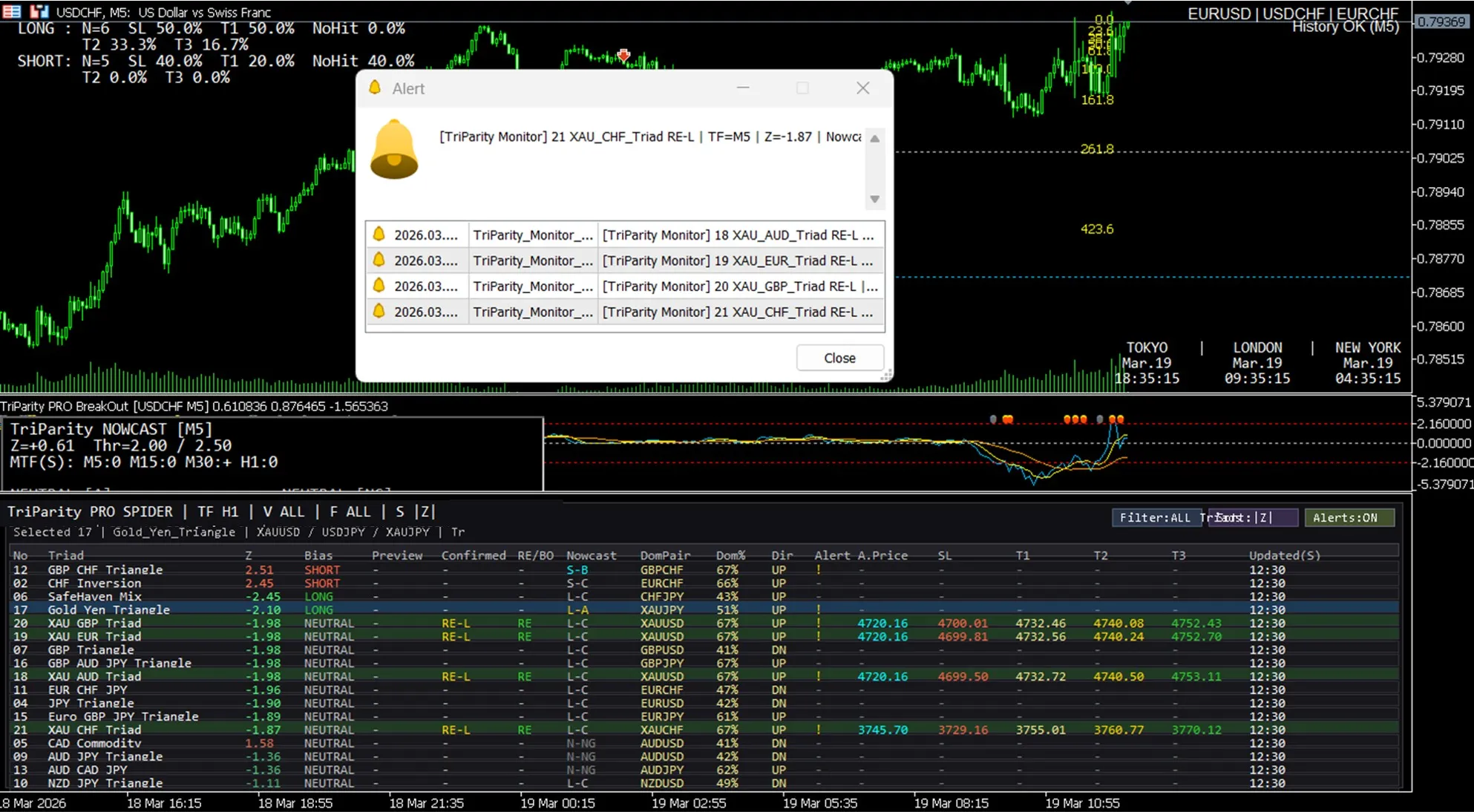Click bell icon of XAU_AUD_Triad alert row
Viewport: 1474px width, 812px height.
click(379, 235)
